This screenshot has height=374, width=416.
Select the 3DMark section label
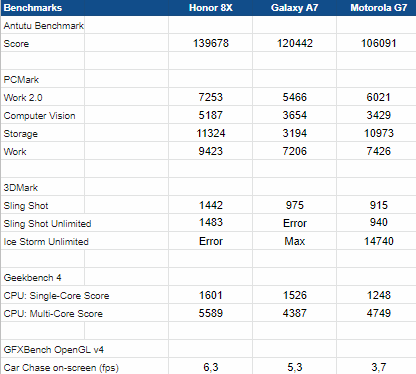click(x=21, y=188)
